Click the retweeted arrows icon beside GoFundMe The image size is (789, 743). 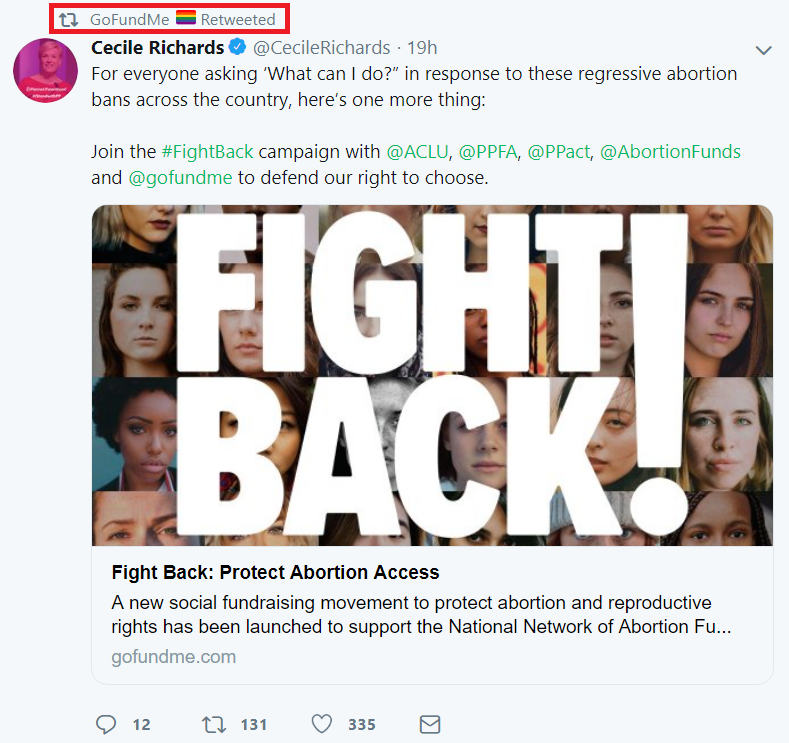(68, 20)
